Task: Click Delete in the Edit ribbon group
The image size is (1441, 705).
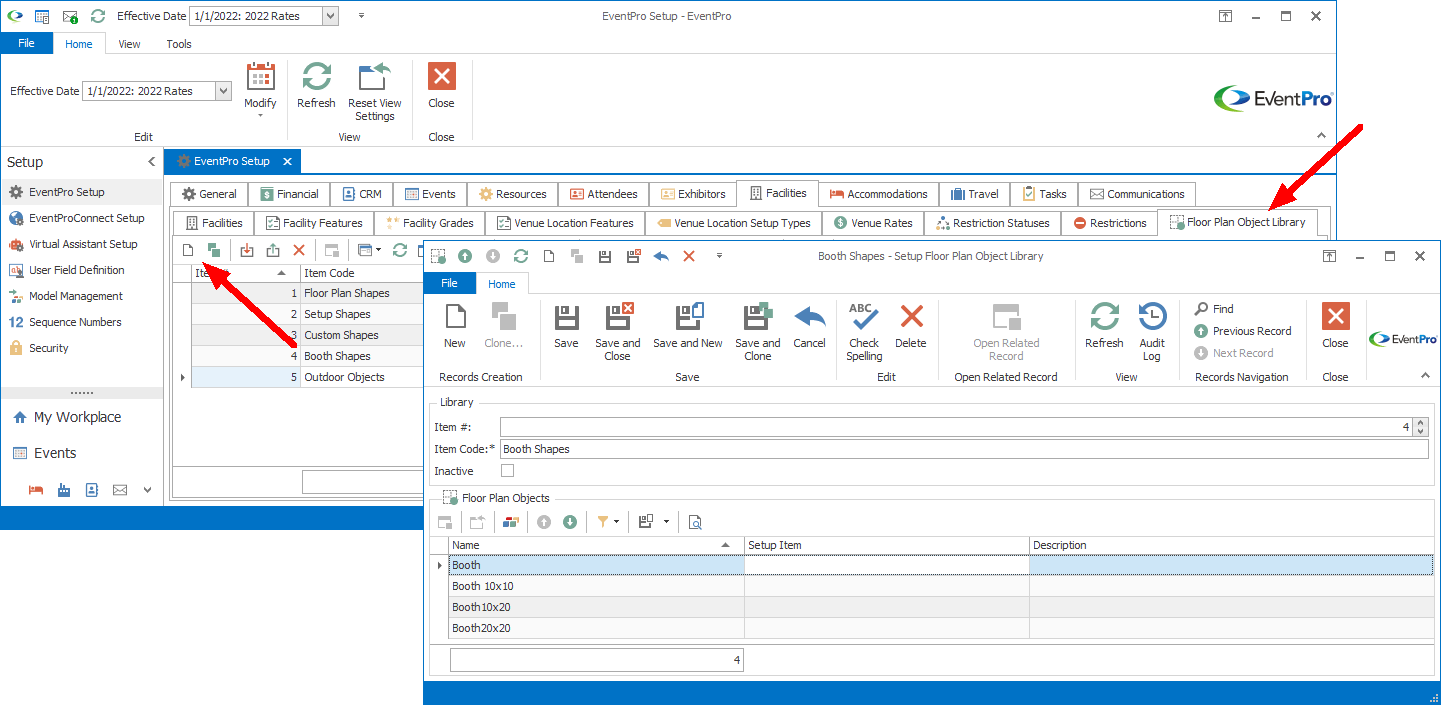Action: [x=911, y=326]
